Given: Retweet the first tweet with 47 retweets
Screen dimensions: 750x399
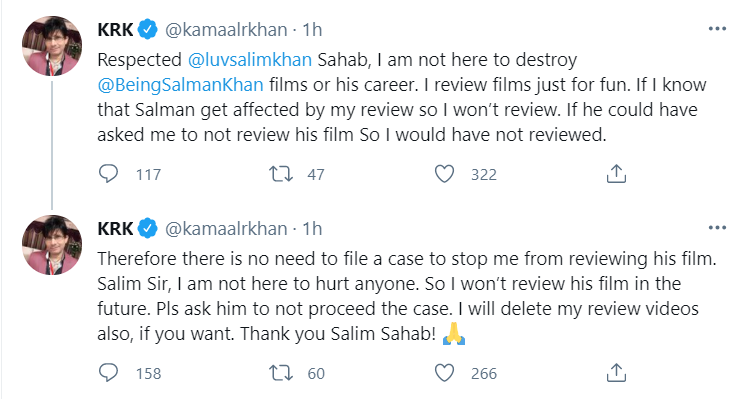Looking at the screenshot, I should [281, 174].
